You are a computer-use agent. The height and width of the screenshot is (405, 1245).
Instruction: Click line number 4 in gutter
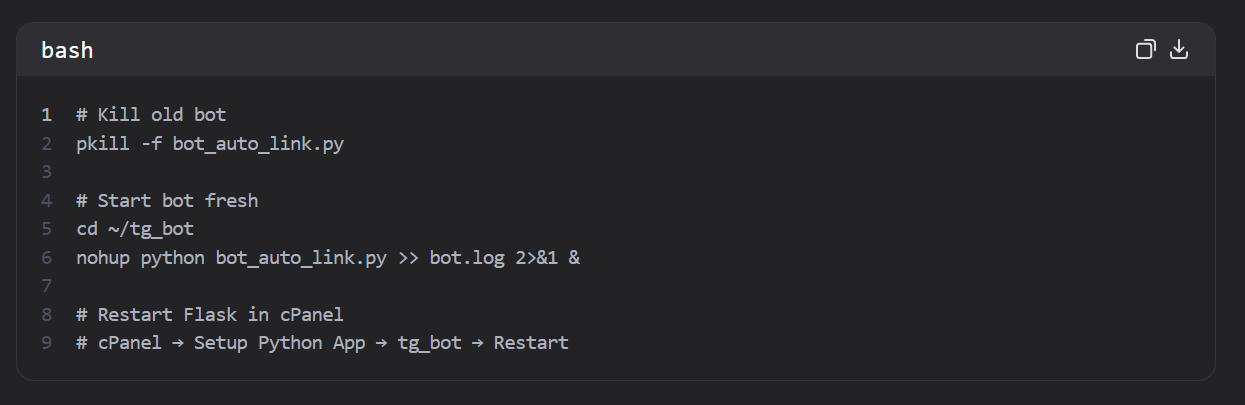tap(46, 201)
